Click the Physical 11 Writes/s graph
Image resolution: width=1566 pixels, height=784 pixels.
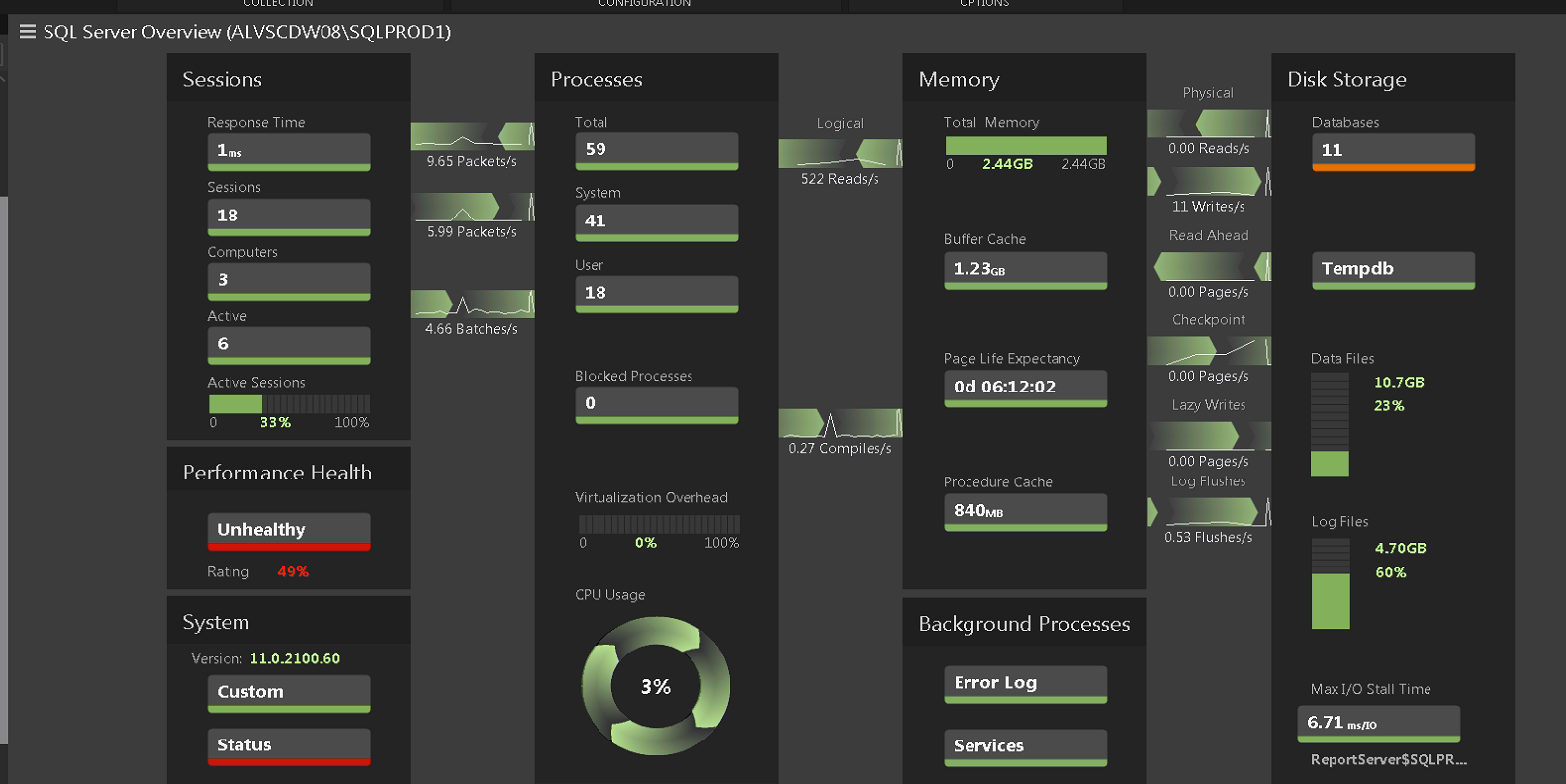click(x=1208, y=182)
